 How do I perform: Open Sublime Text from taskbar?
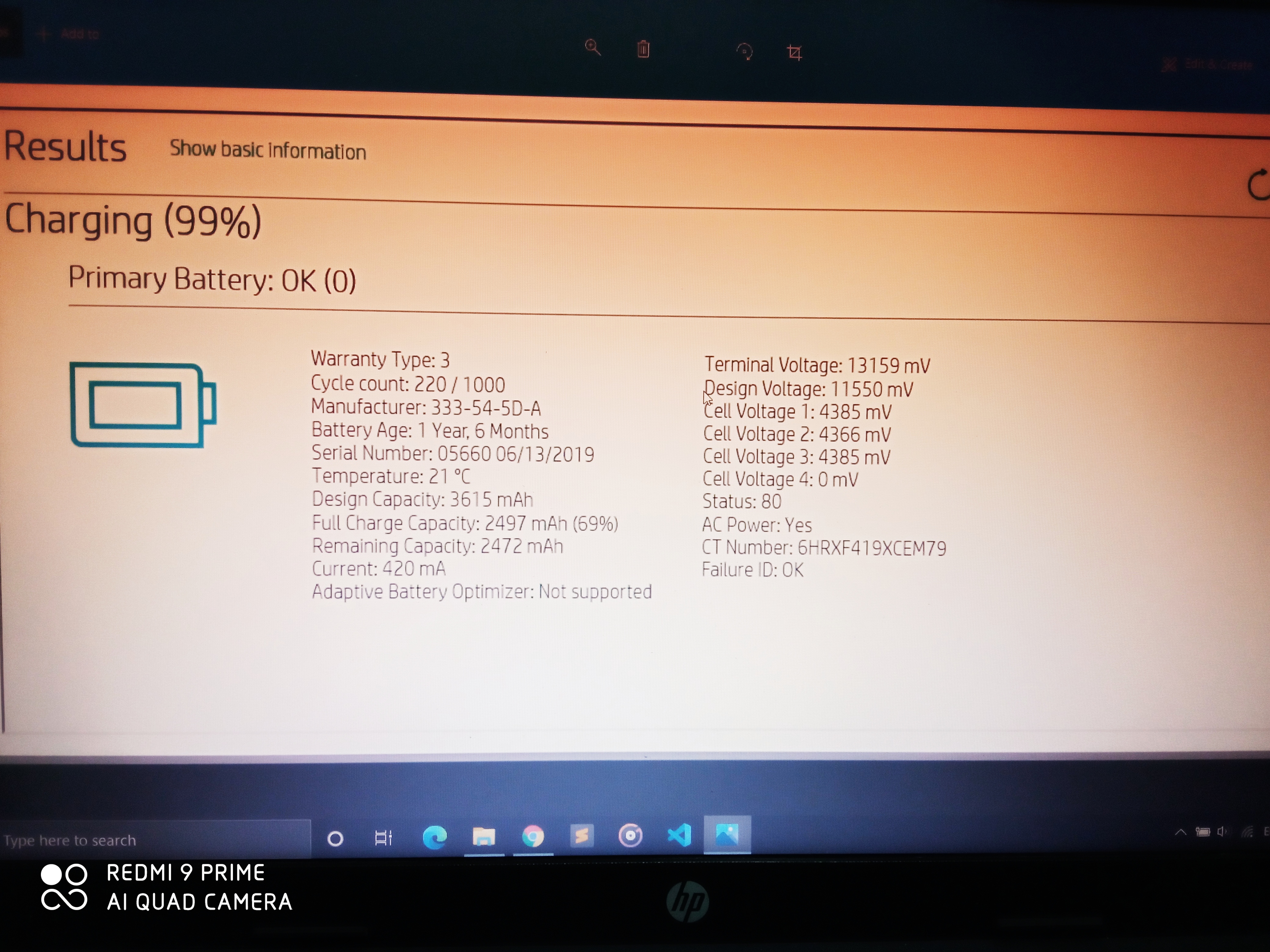(x=582, y=835)
